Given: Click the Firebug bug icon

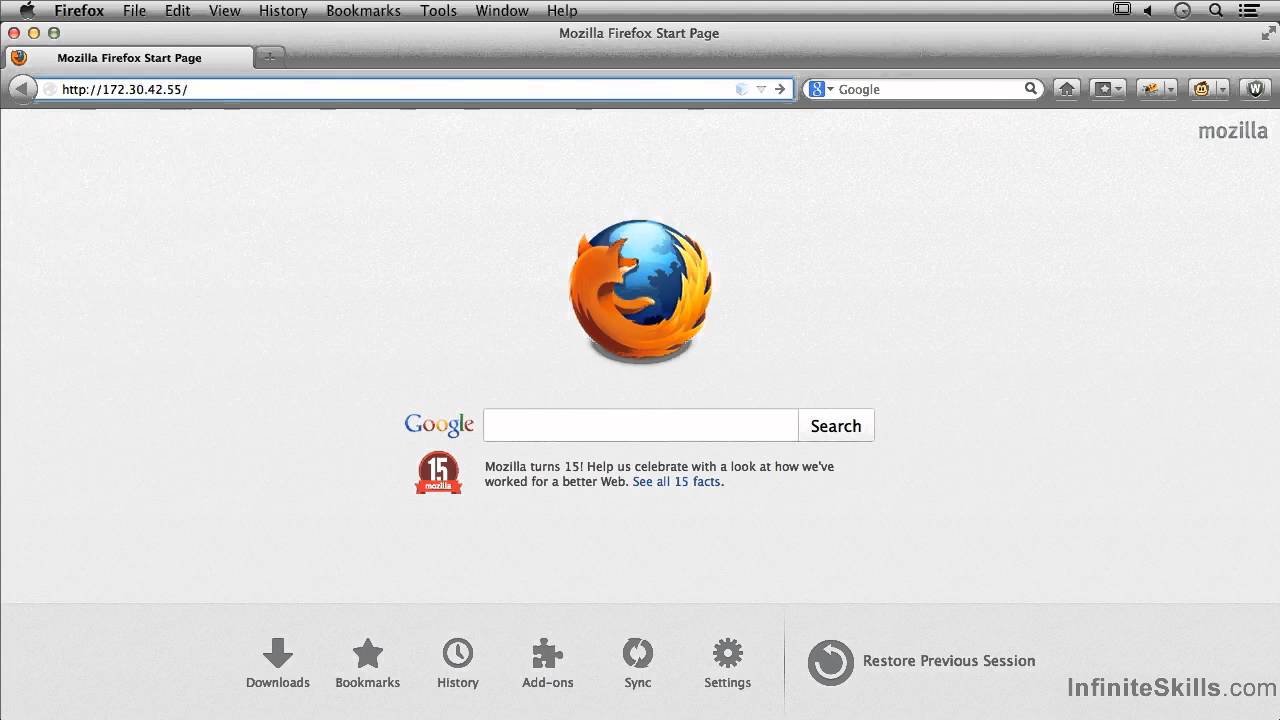Looking at the screenshot, I should 1152,89.
